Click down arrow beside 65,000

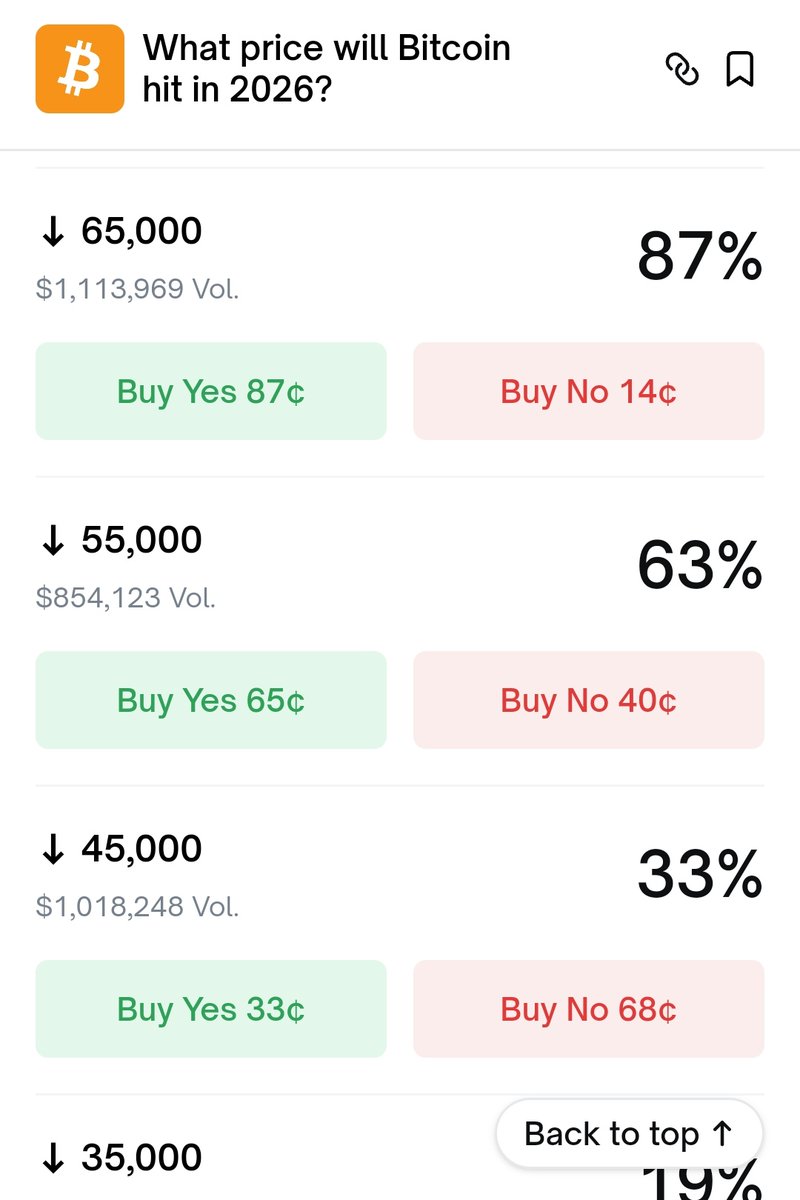(x=52, y=232)
